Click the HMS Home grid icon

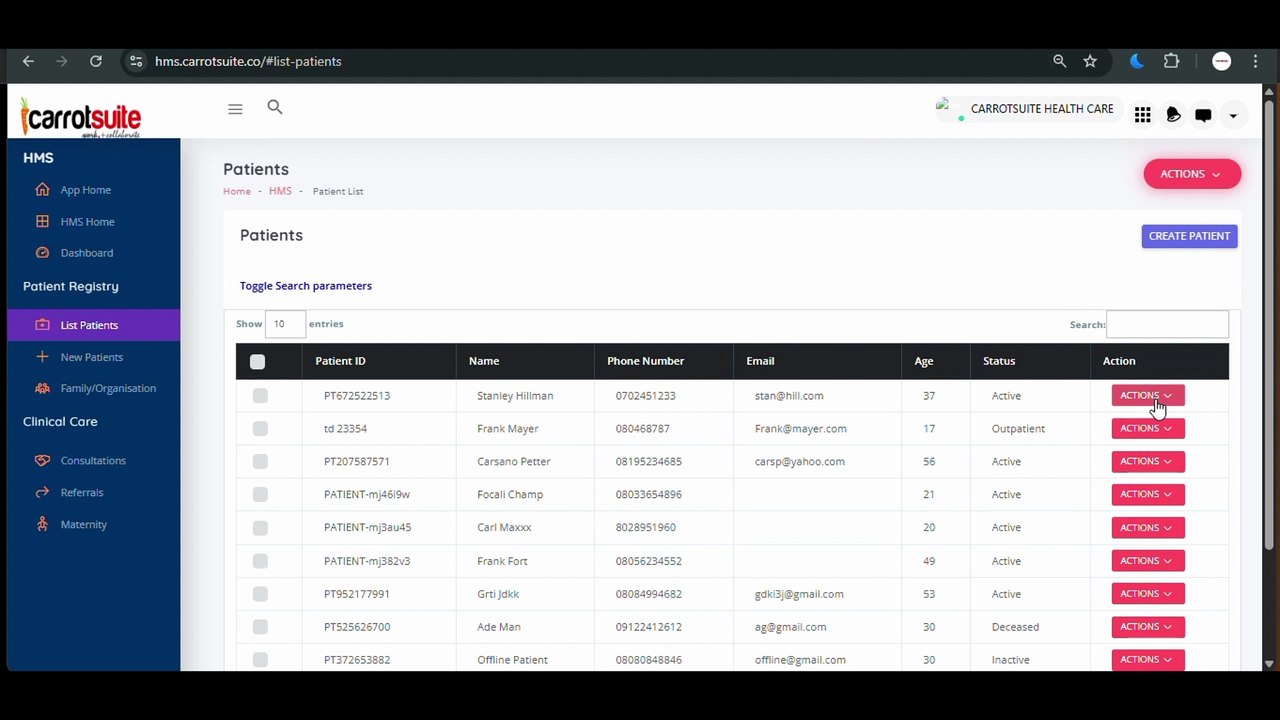click(42, 221)
